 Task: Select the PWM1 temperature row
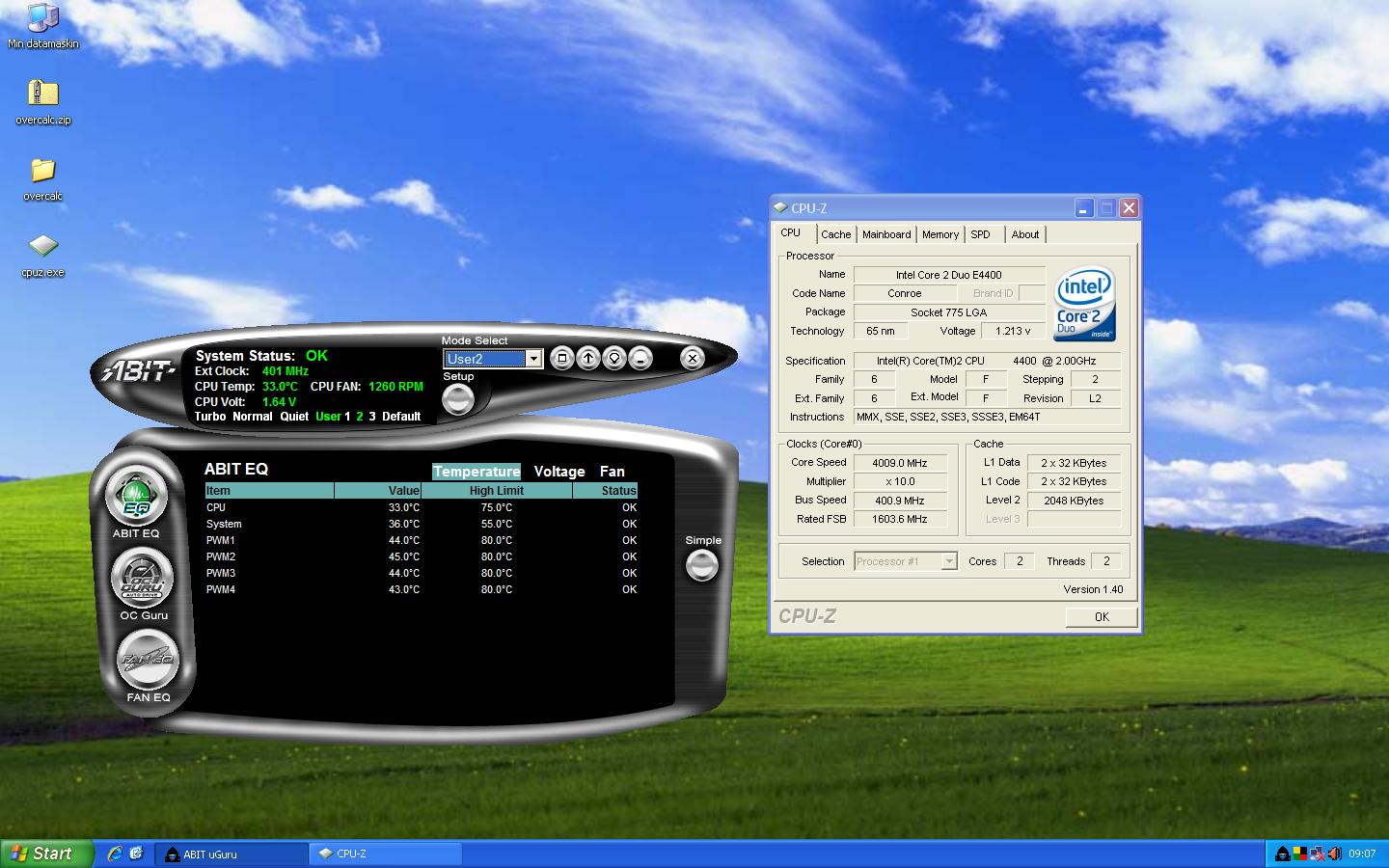pyautogui.click(x=421, y=540)
